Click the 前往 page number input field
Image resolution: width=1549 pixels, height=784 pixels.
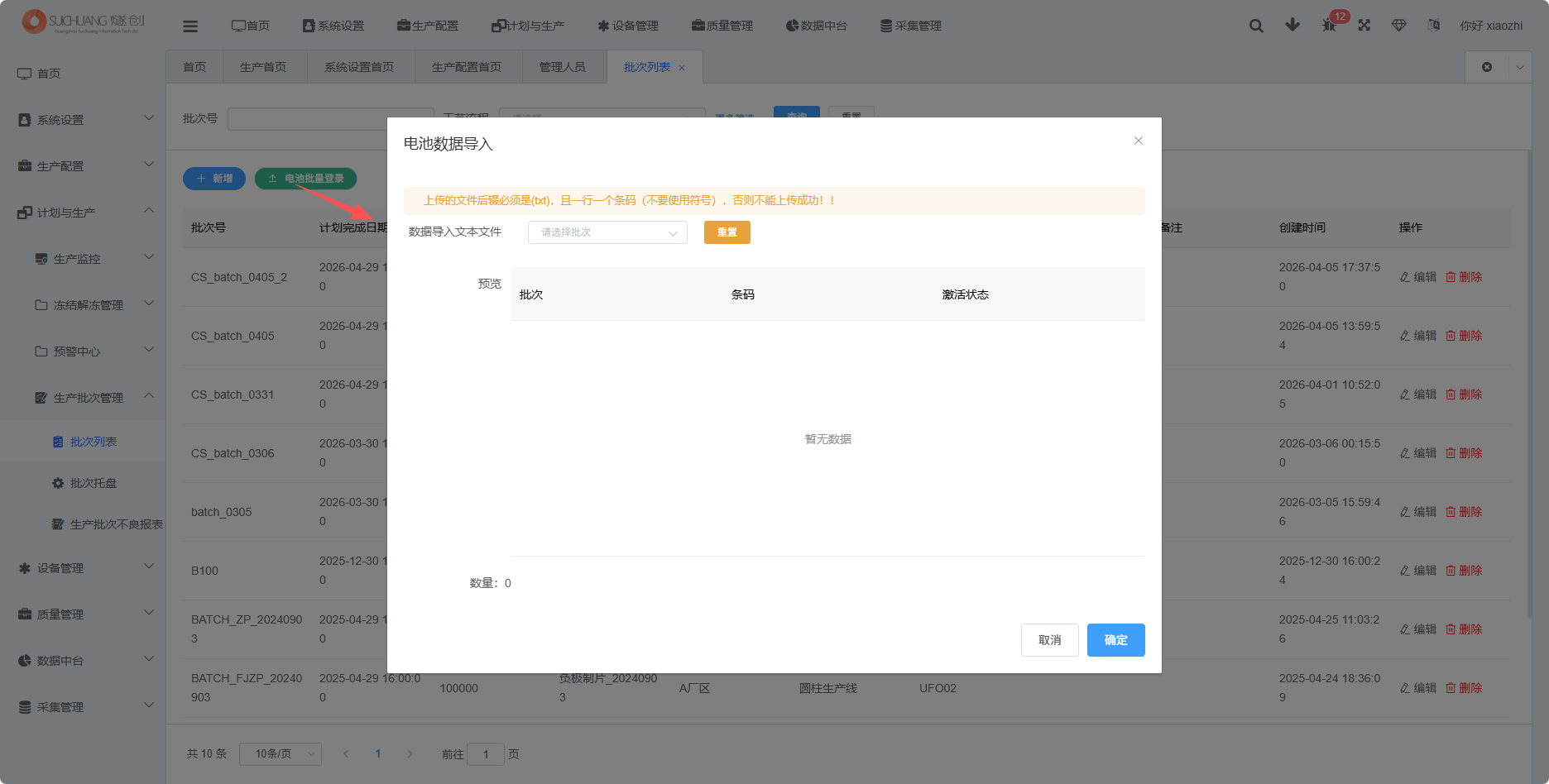click(x=486, y=753)
